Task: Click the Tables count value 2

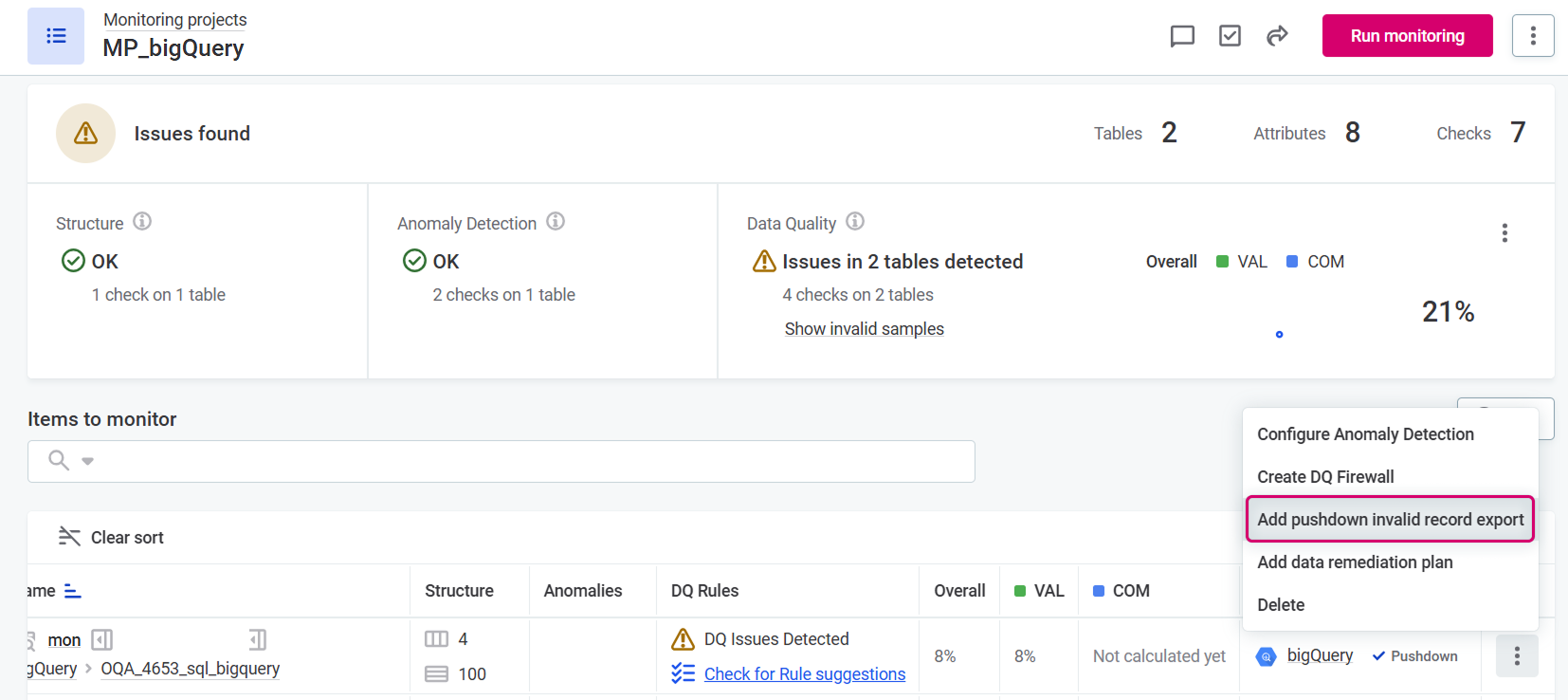Action: (1169, 133)
